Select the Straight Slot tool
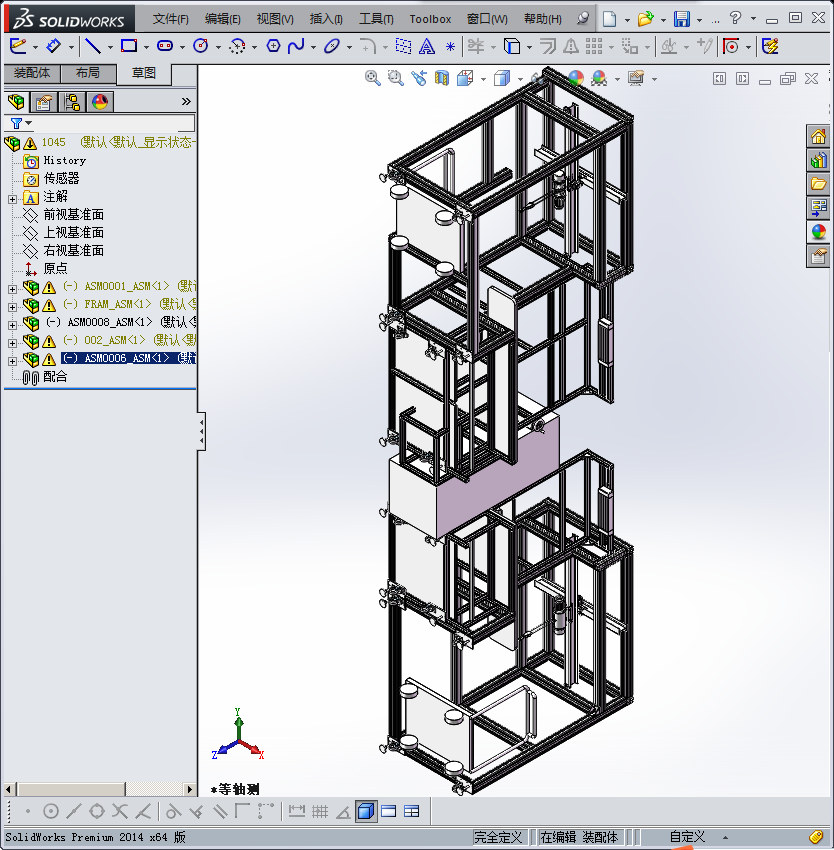This screenshot has width=834, height=850. pyautogui.click(x=165, y=46)
